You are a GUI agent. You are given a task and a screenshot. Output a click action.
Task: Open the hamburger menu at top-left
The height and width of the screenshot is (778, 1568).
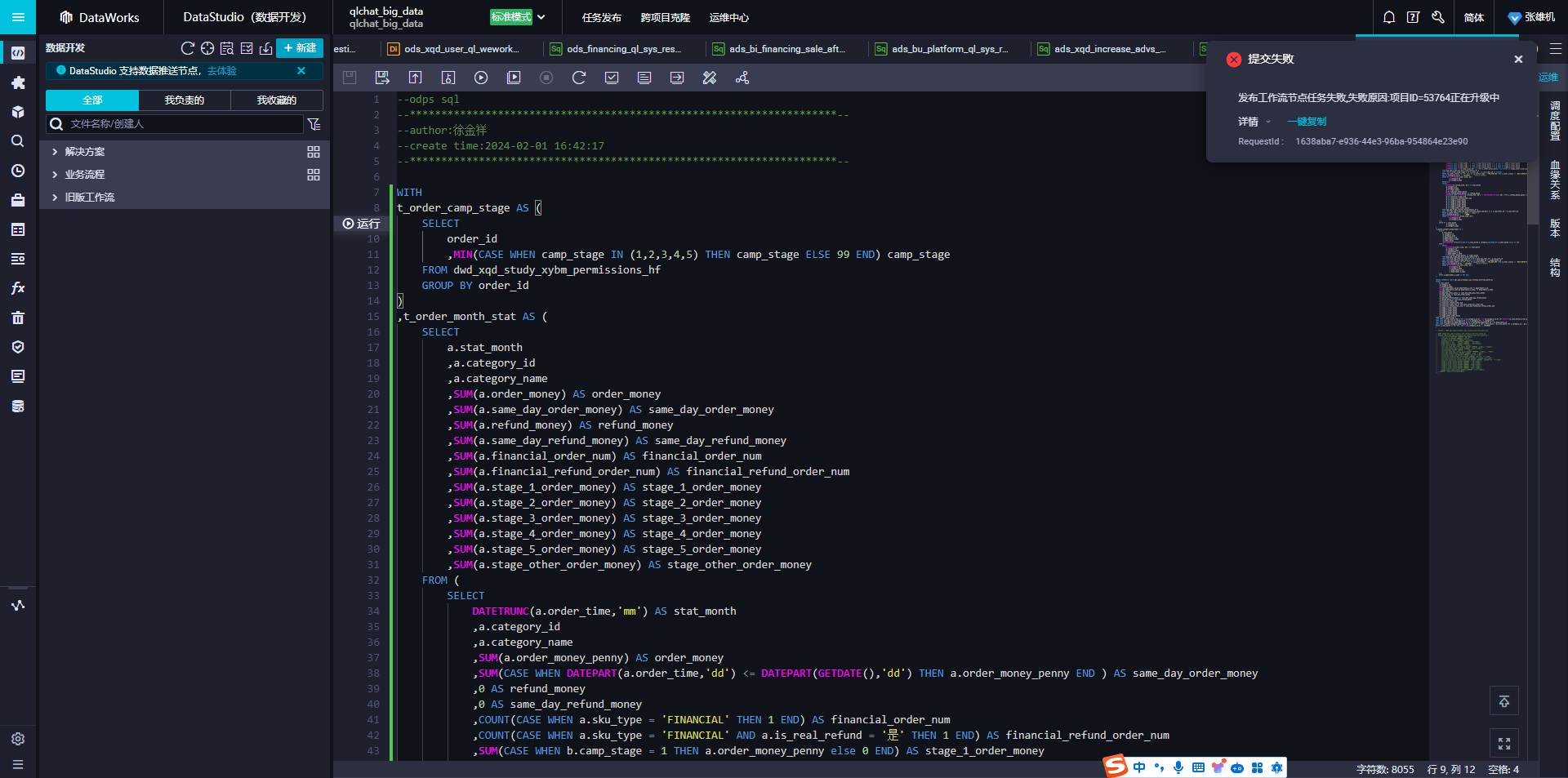[18, 17]
